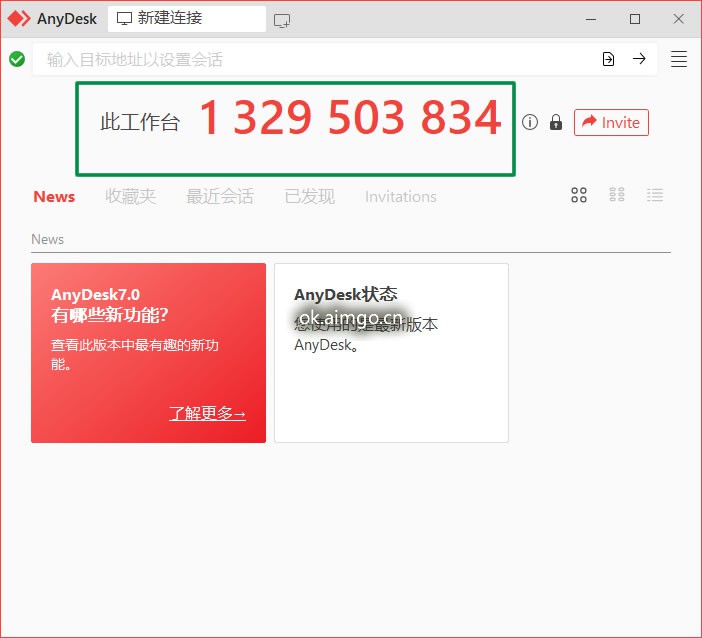Screen dimensions: 702x638
Task: Switch to the 收藏夹 tab
Action: [x=130, y=197]
